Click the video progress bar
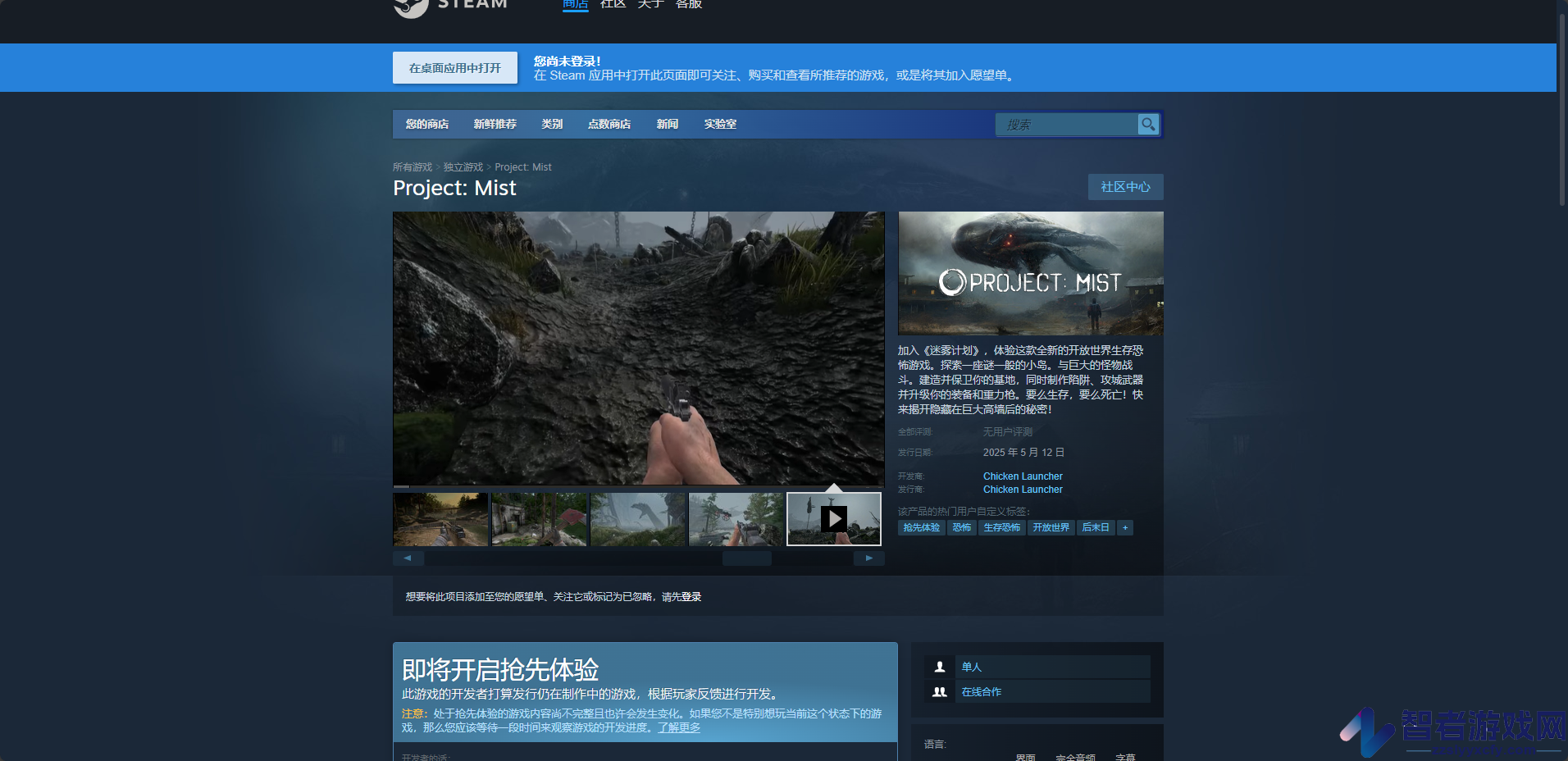The width and height of the screenshot is (1568, 761). pyautogui.click(x=639, y=486)
